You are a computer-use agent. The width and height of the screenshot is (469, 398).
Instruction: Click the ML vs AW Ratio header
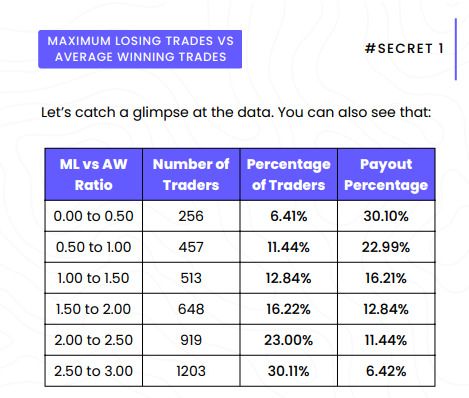(94, 174)
